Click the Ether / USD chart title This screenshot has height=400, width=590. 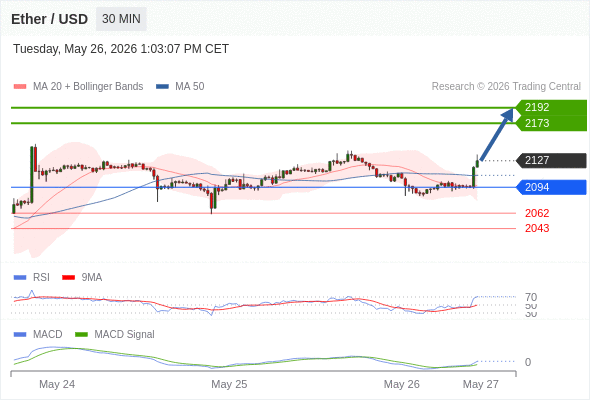coord(49,19)
